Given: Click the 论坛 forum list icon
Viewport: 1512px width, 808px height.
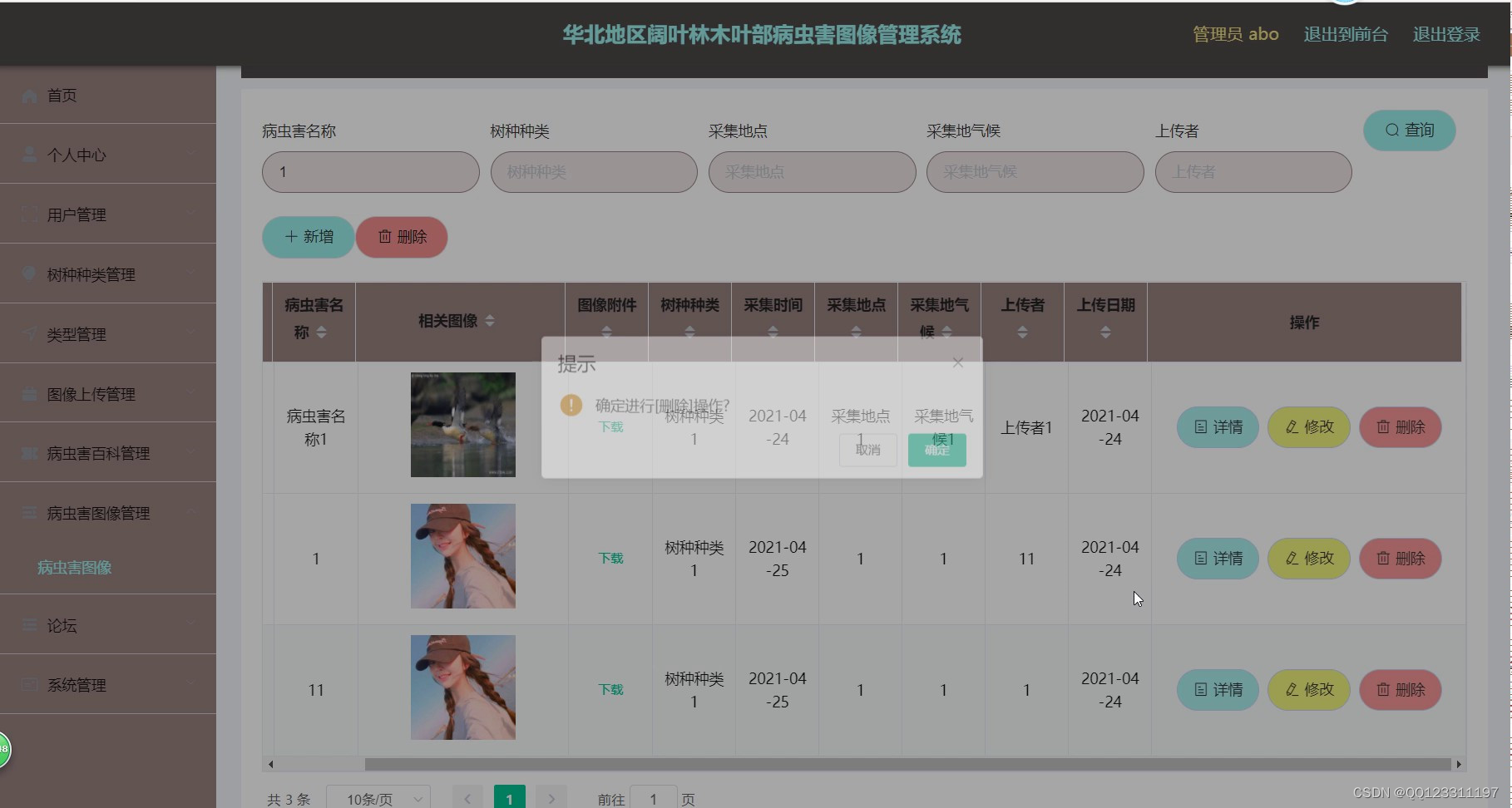Looking at the screenshot, I should tap(28, 624).
